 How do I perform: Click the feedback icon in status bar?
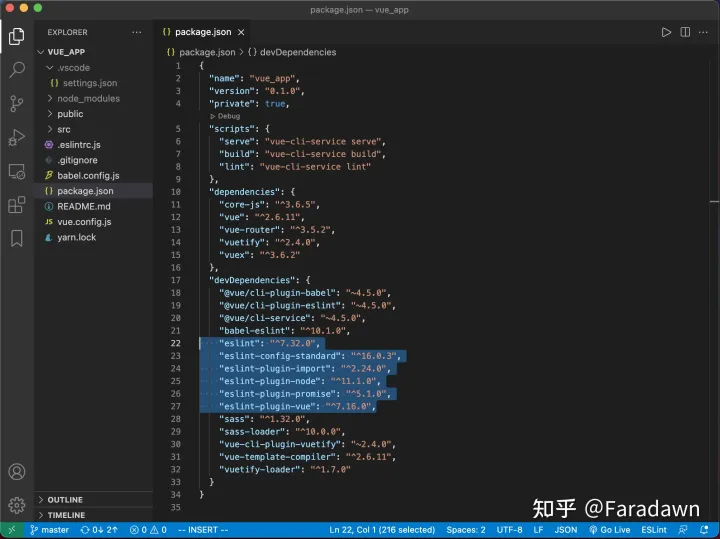pos(683,530)
